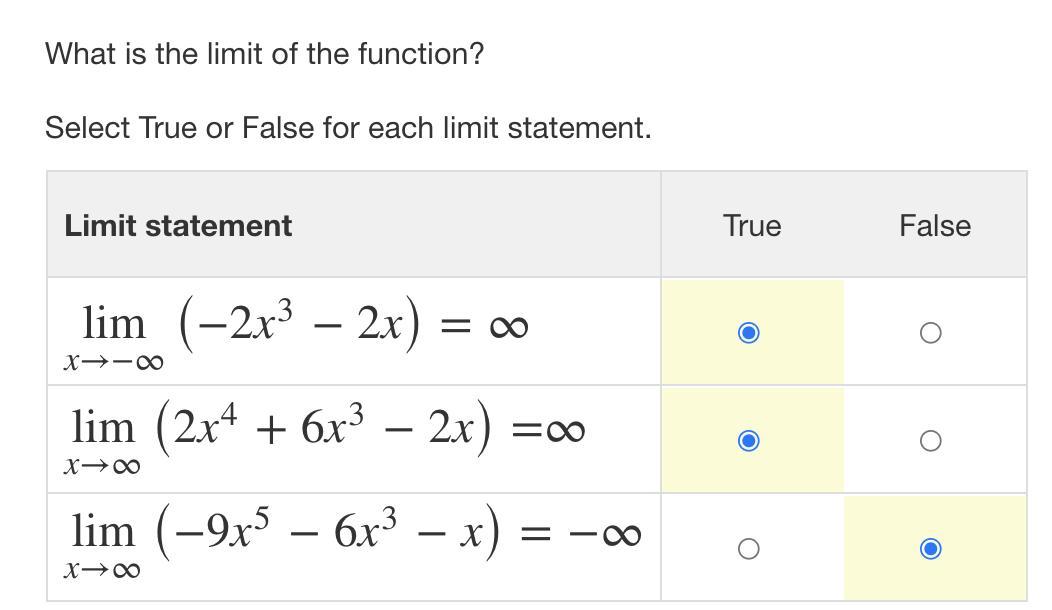Click the question text about the function's limit
This screenshot has width=1052, height=610.
(264, 54)
